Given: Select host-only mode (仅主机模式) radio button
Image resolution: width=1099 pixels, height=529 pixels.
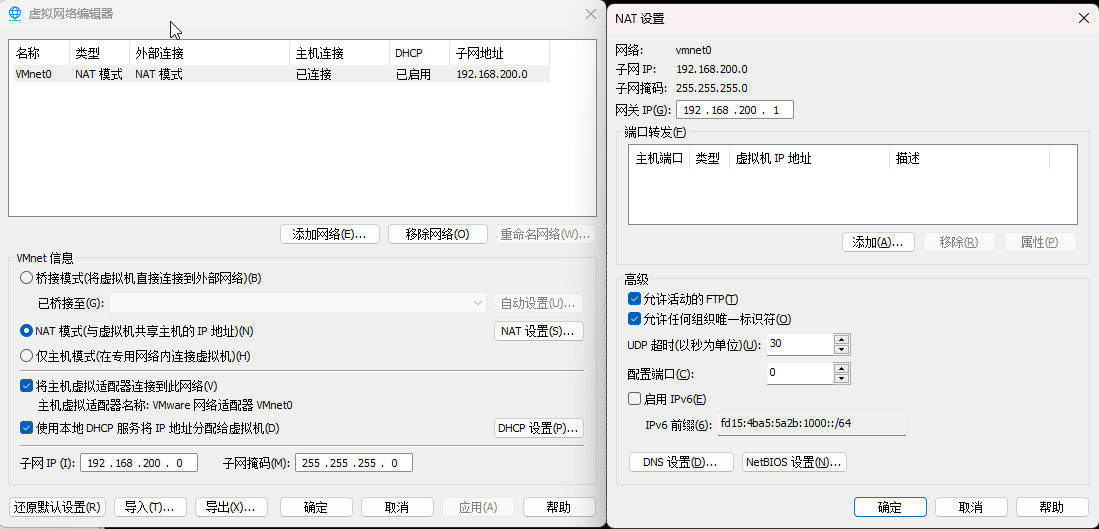Looking at the screenshot, I should point(27,356).
